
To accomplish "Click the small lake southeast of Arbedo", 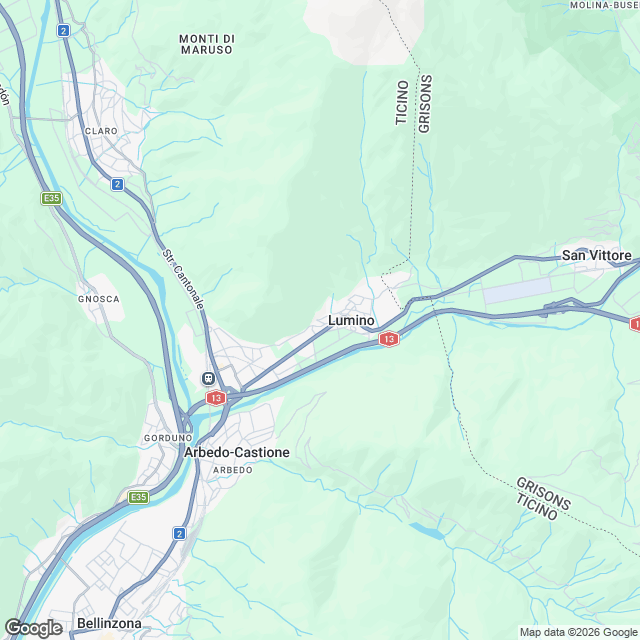I will click(x=427, y=531).
